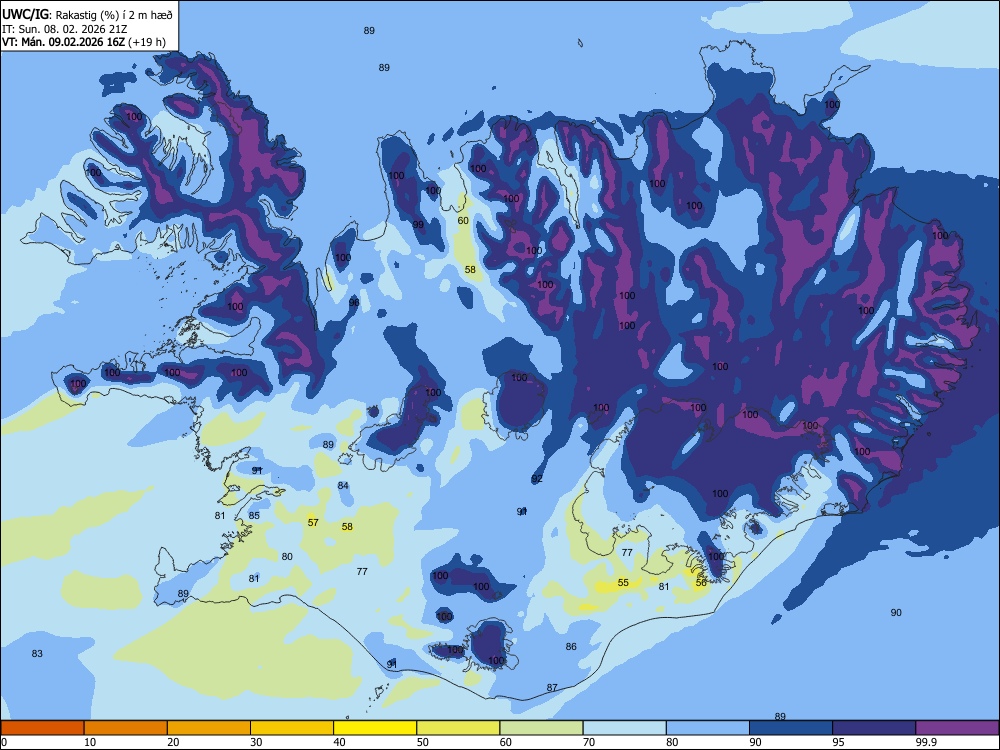This screenshot has width=1000, height=750.
Task: Click the 80–90 light blue legend swatch
Action: pos(708,728)
